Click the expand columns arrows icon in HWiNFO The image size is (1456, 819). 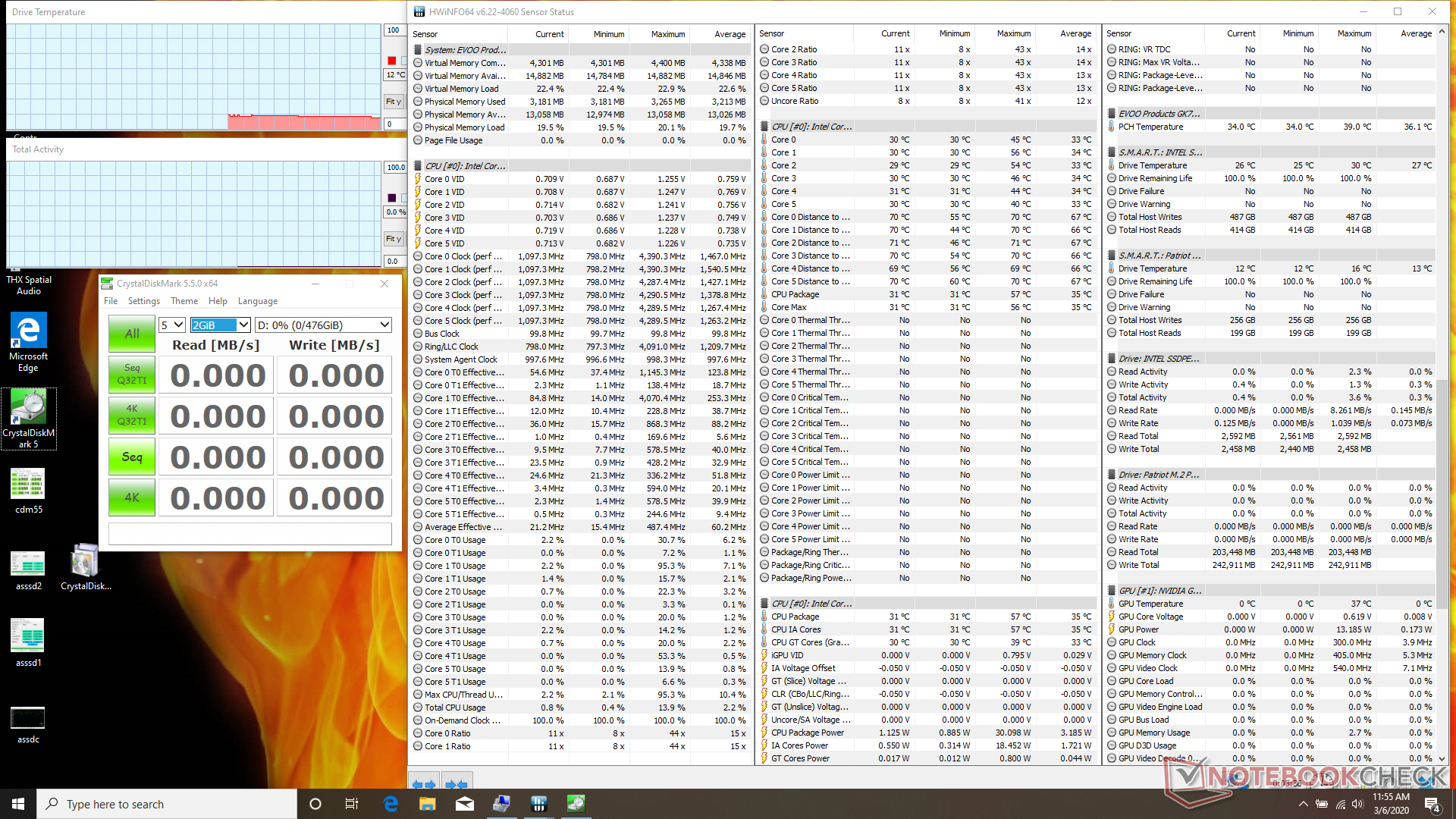click(425, 784)
